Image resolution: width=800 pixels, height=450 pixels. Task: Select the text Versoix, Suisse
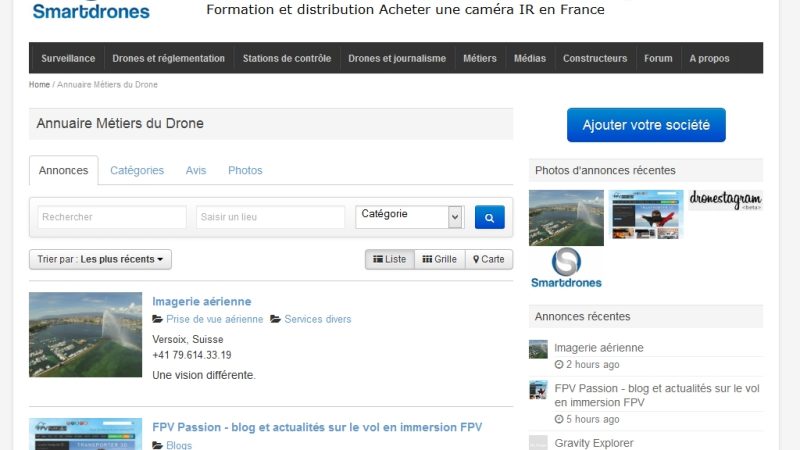tap(188, 339)
